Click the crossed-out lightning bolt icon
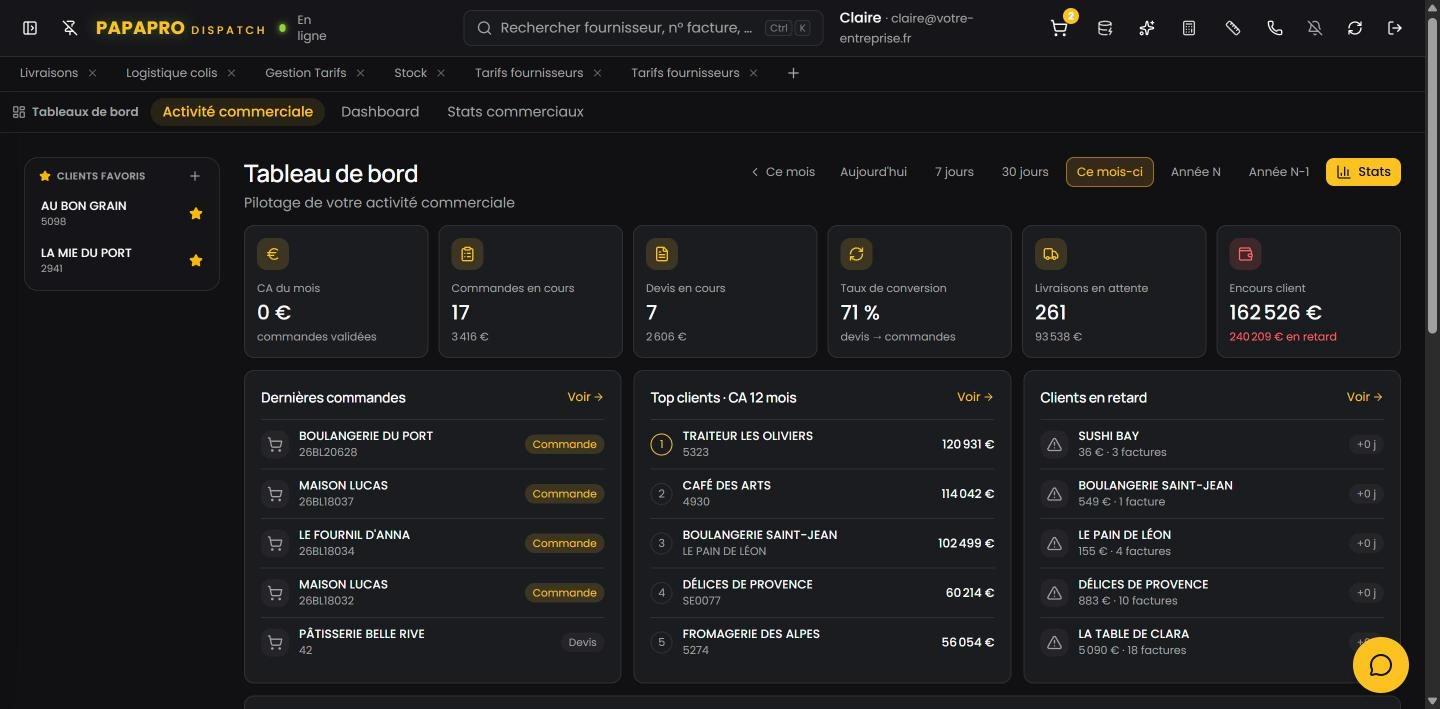 coord(70,28)
